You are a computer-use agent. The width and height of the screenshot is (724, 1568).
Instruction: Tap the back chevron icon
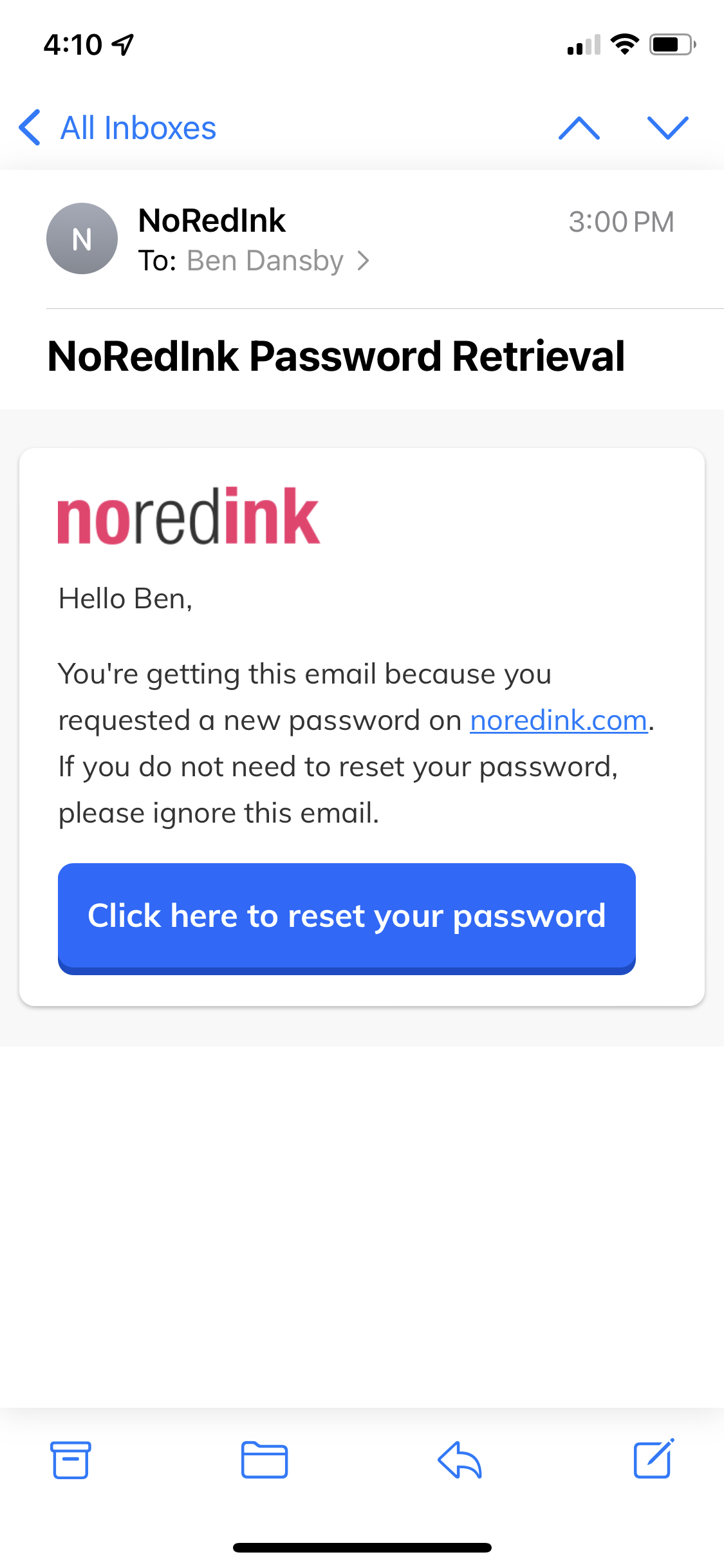(30, 127)
